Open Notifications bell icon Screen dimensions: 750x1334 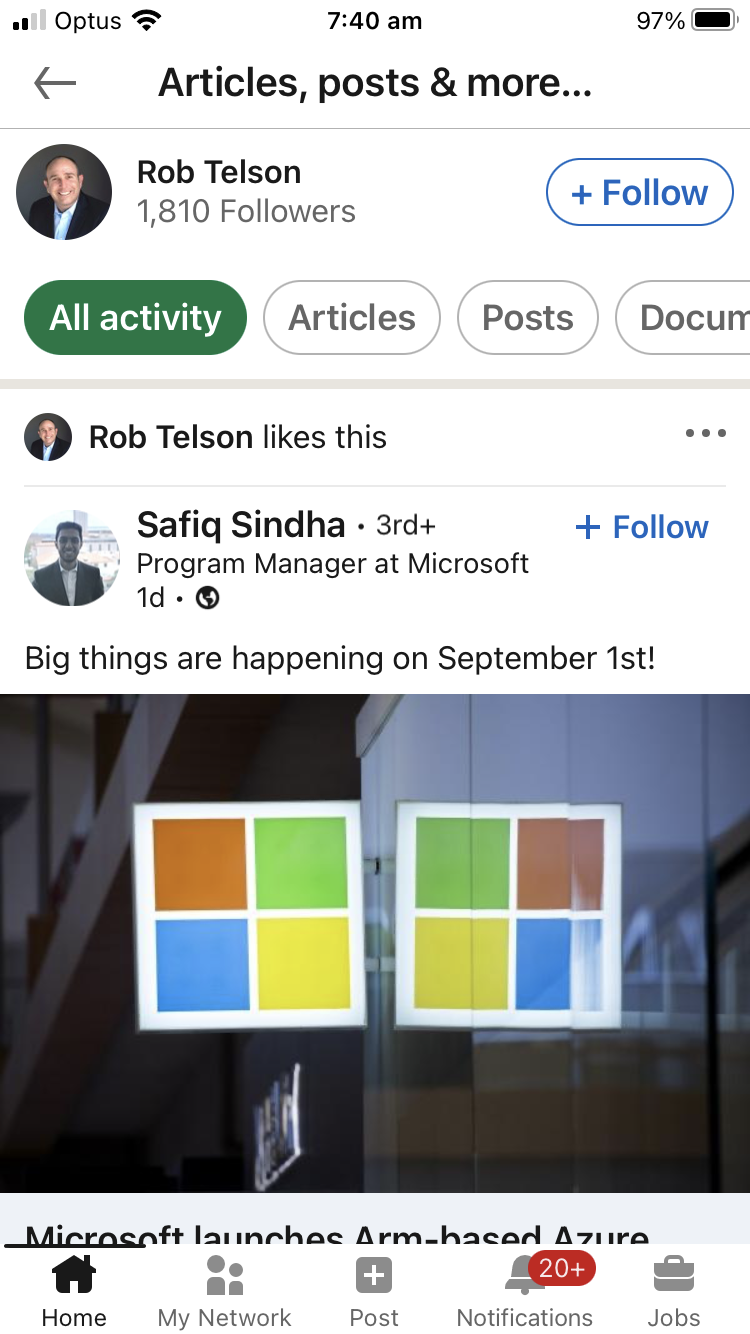pos(526,1277)
